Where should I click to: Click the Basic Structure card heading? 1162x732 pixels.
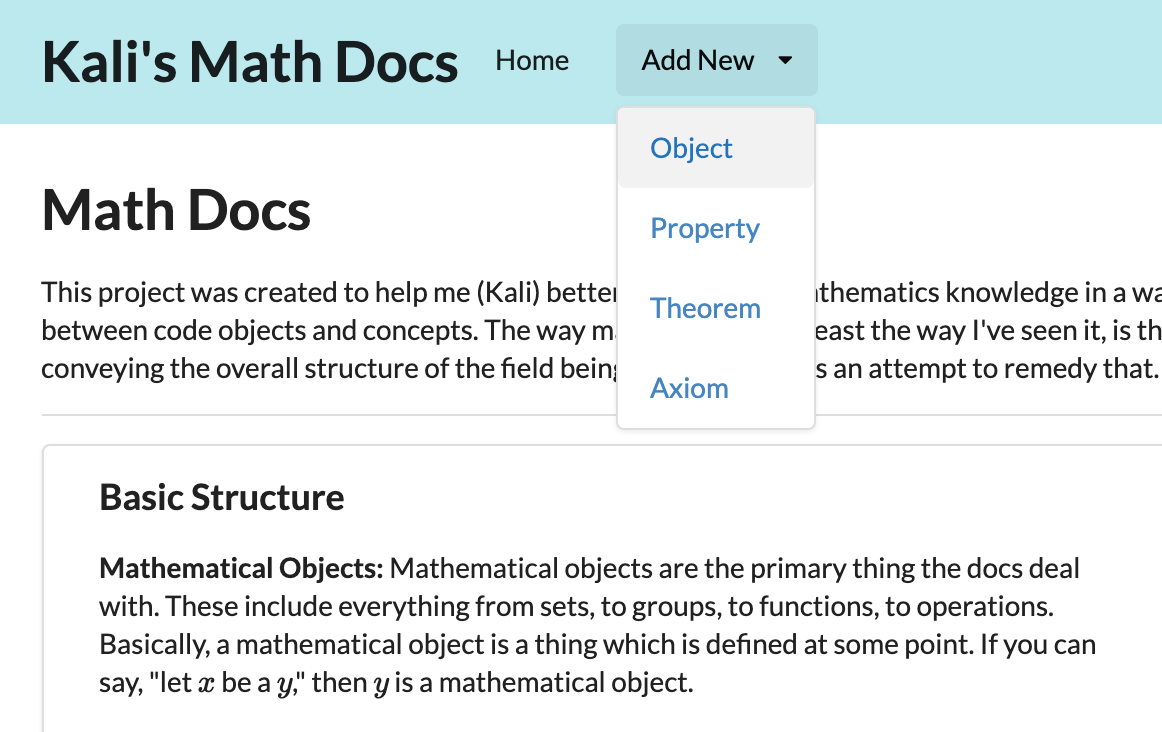click(222, 497)
